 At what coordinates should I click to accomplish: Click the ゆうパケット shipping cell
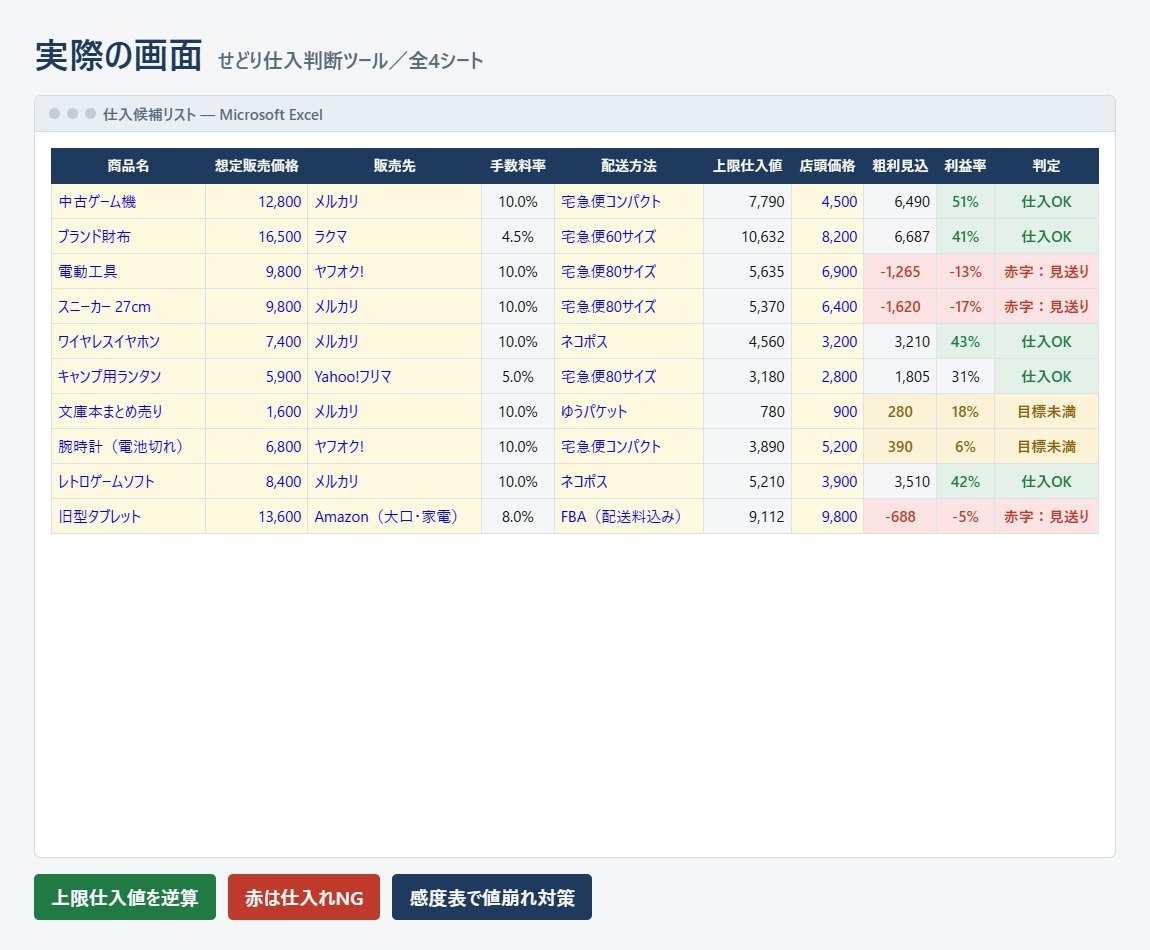point(629,412)
